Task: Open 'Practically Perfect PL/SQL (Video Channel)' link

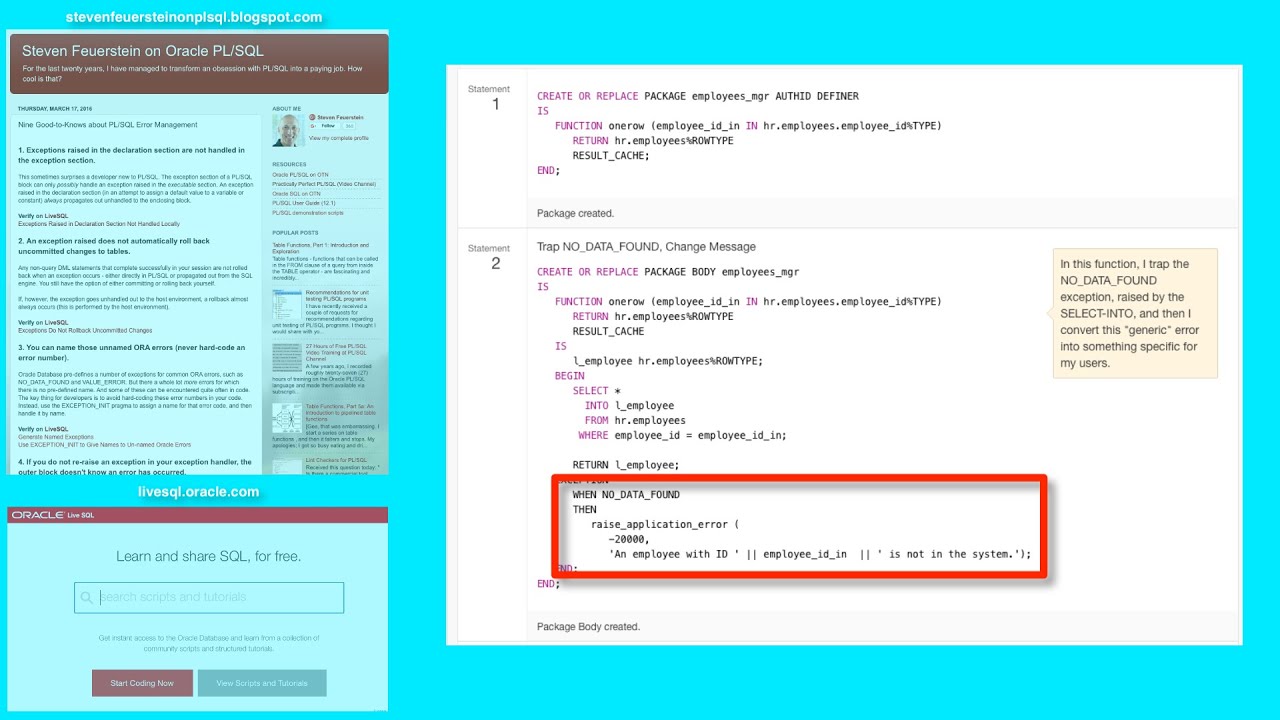Action: point(324,184)
